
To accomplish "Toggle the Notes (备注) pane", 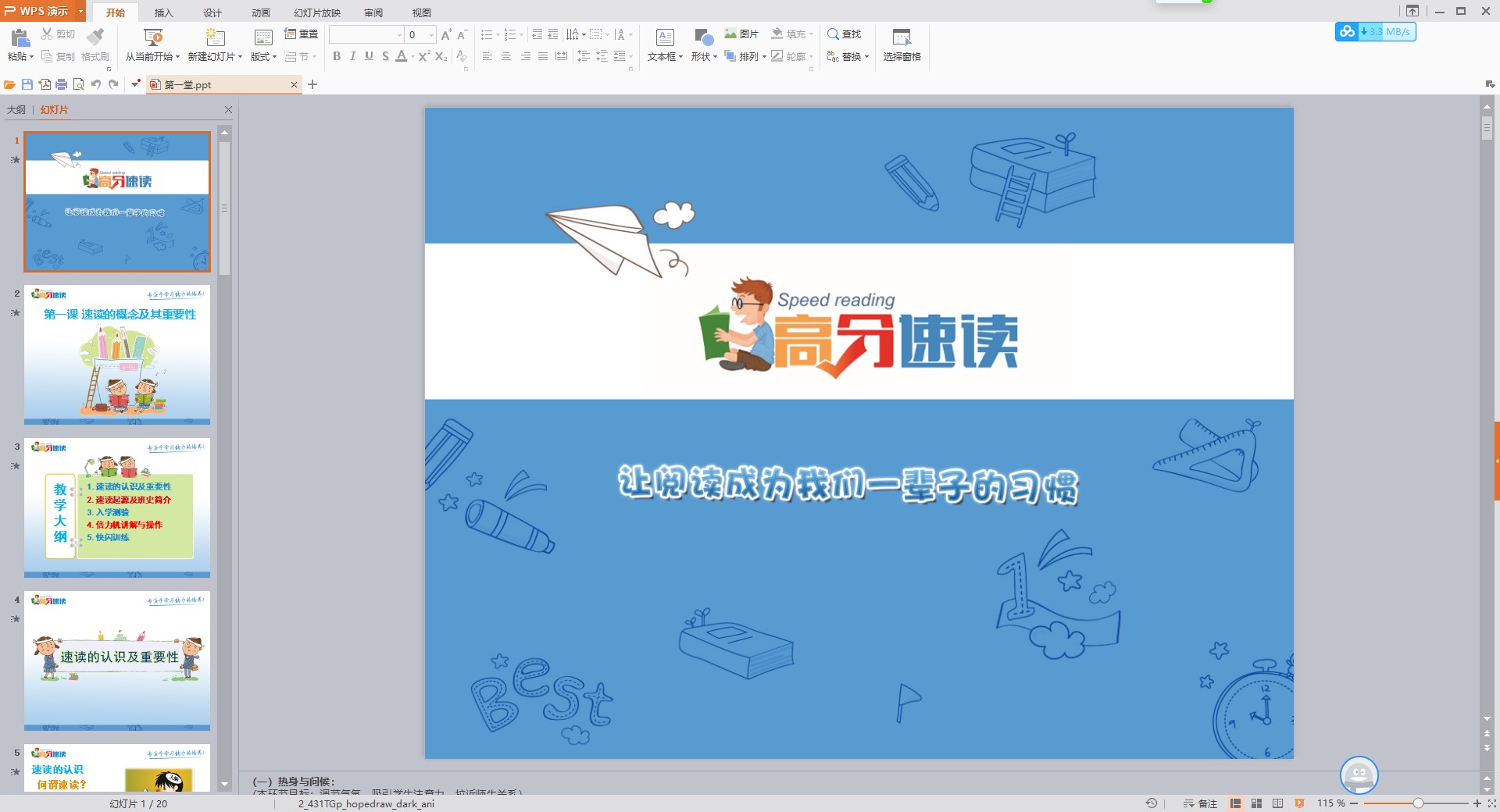I will click(x=1200, y=803).
